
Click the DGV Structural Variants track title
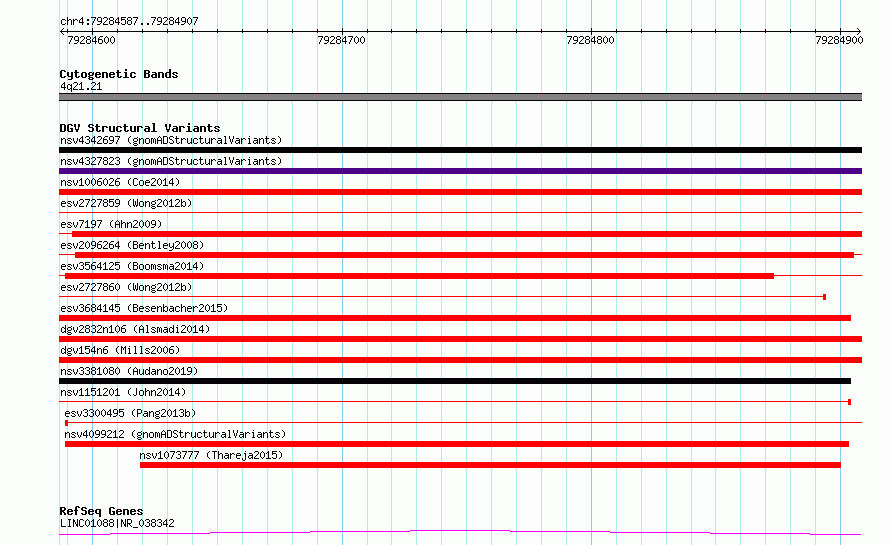140,128
